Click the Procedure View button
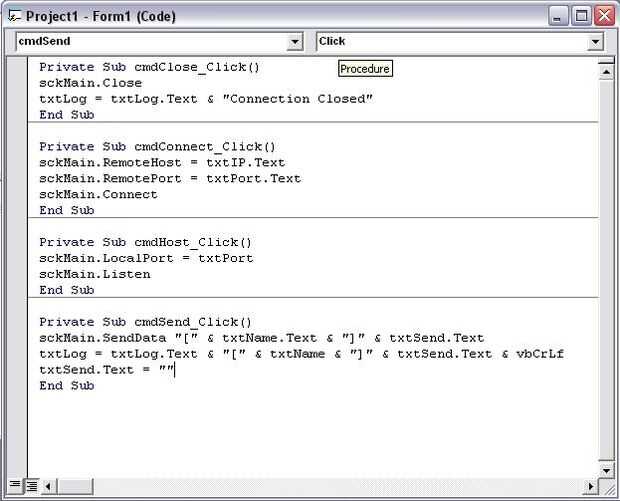This screenshot has height=501, width=620. click(x=19, y=486)
